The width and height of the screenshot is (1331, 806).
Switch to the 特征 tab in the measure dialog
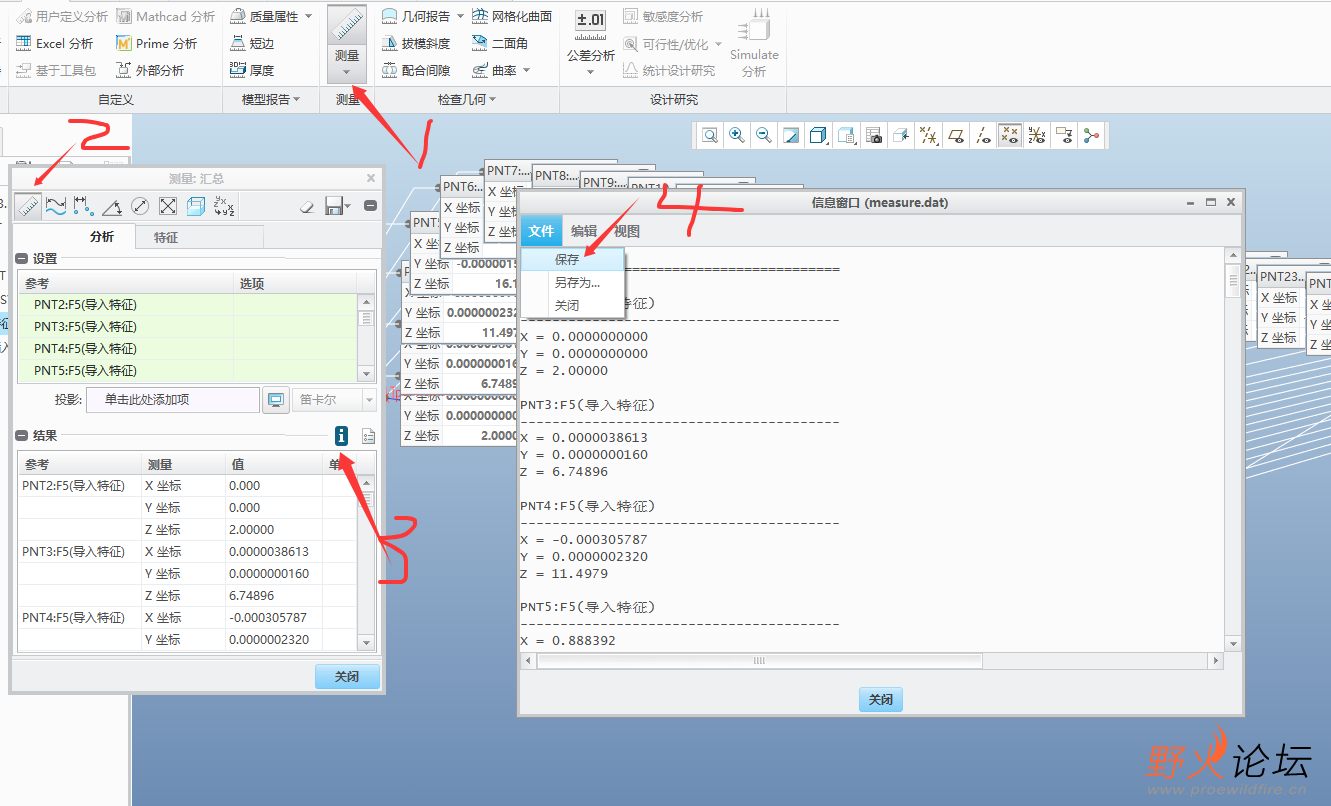199,238
